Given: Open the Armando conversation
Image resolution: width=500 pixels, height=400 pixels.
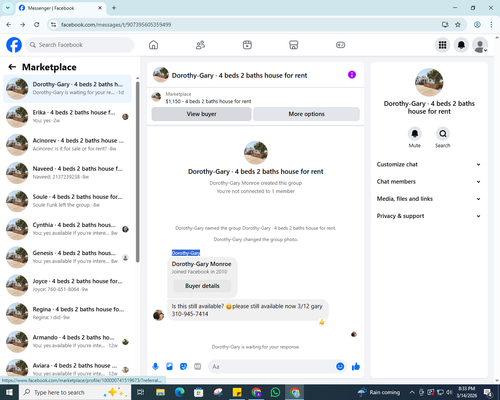Looking at the screenshot, I should coord(68,341).
